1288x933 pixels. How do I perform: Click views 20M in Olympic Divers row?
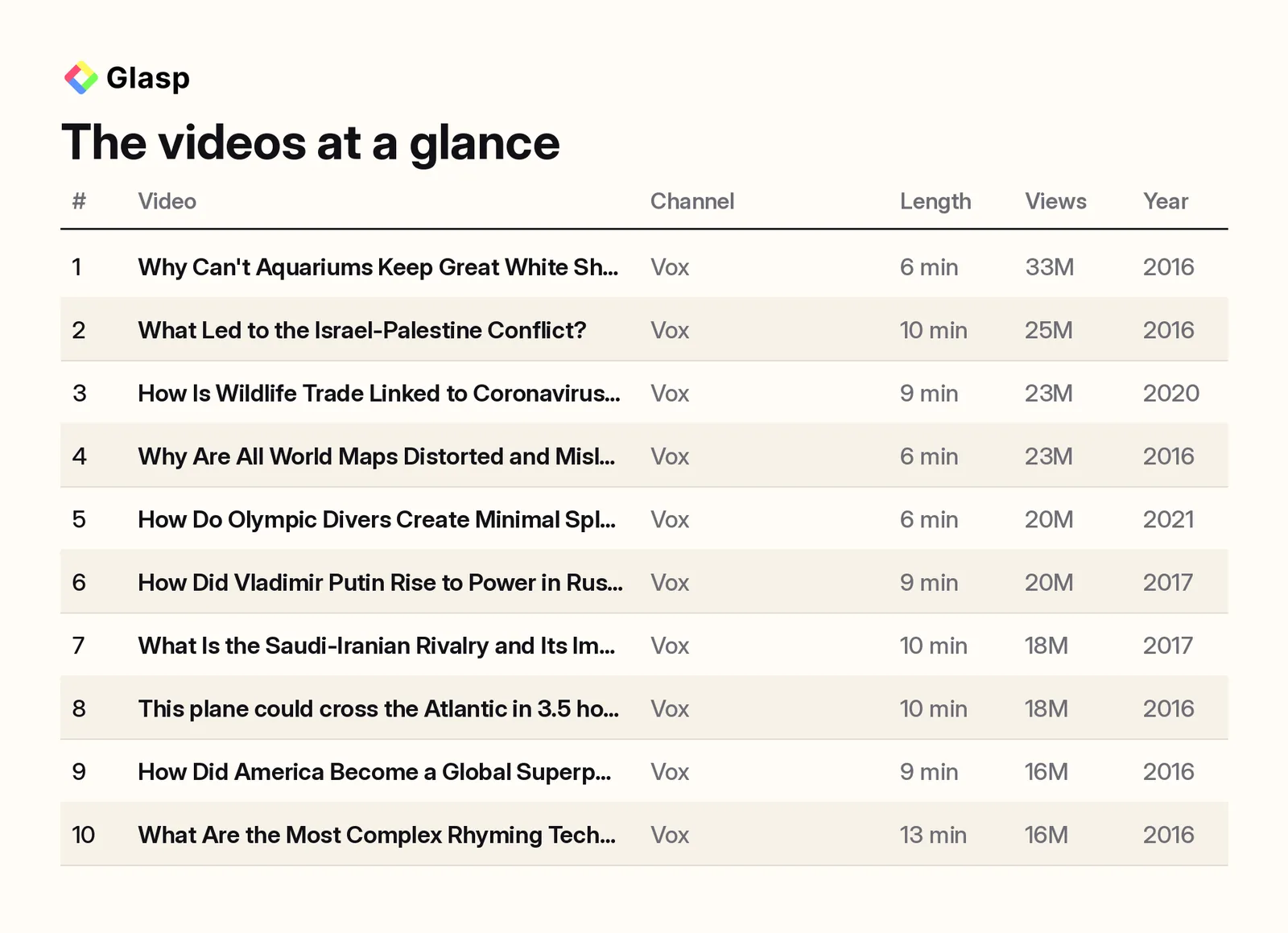pyautogui.click(x=1049, y=520)
